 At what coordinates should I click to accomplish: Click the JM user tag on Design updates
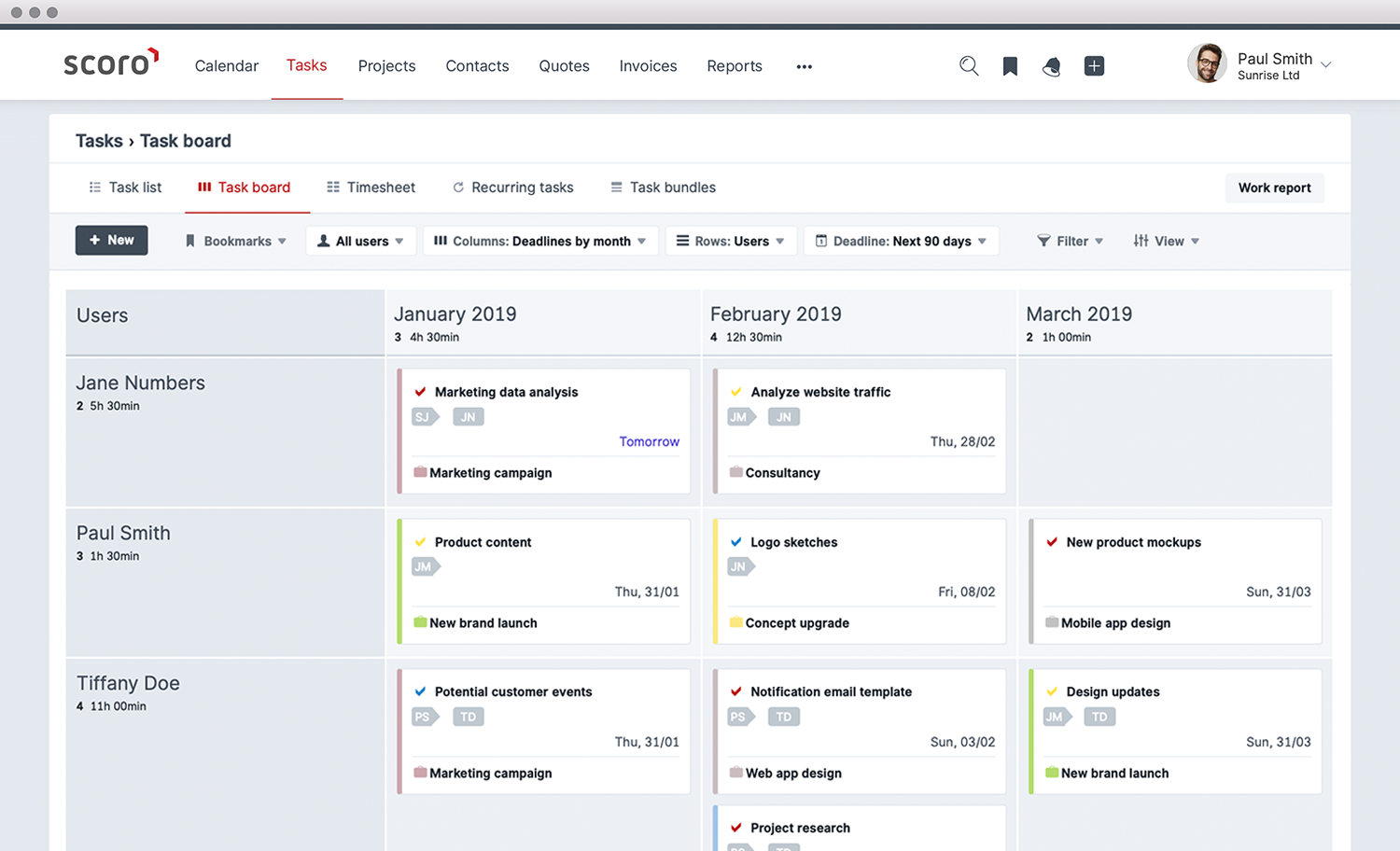[1057, 717]
